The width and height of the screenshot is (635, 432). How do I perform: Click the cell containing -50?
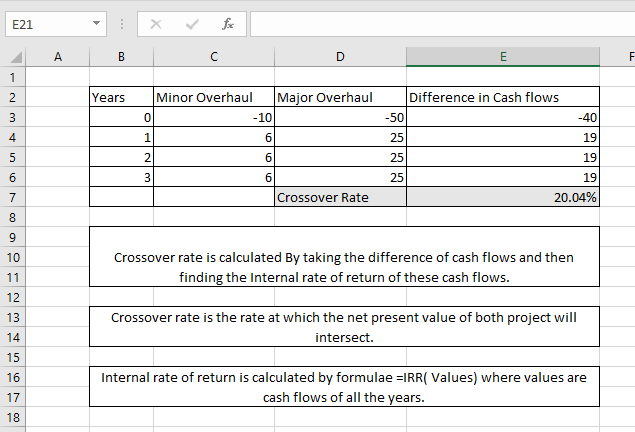pos(339,117)
